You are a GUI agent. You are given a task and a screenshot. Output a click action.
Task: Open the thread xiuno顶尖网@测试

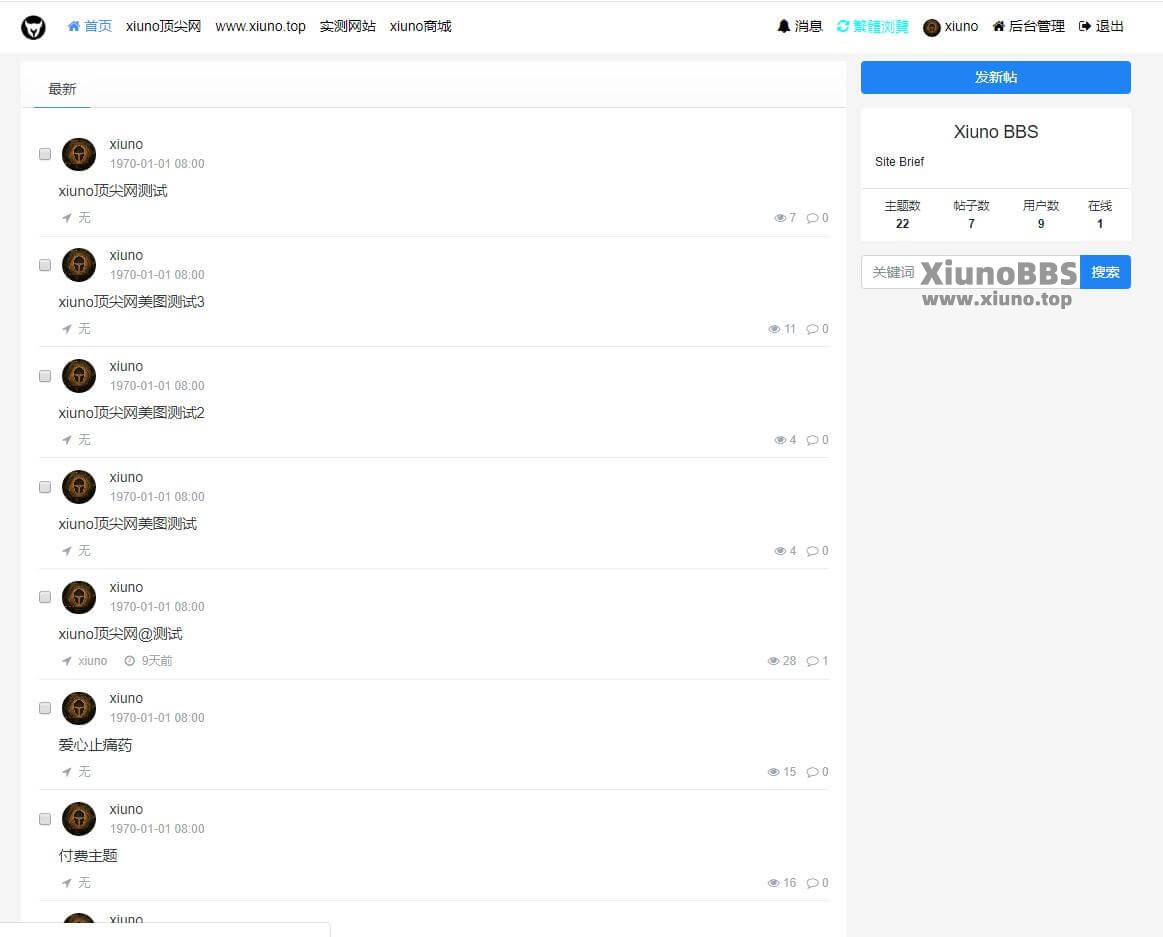point(120,634)
